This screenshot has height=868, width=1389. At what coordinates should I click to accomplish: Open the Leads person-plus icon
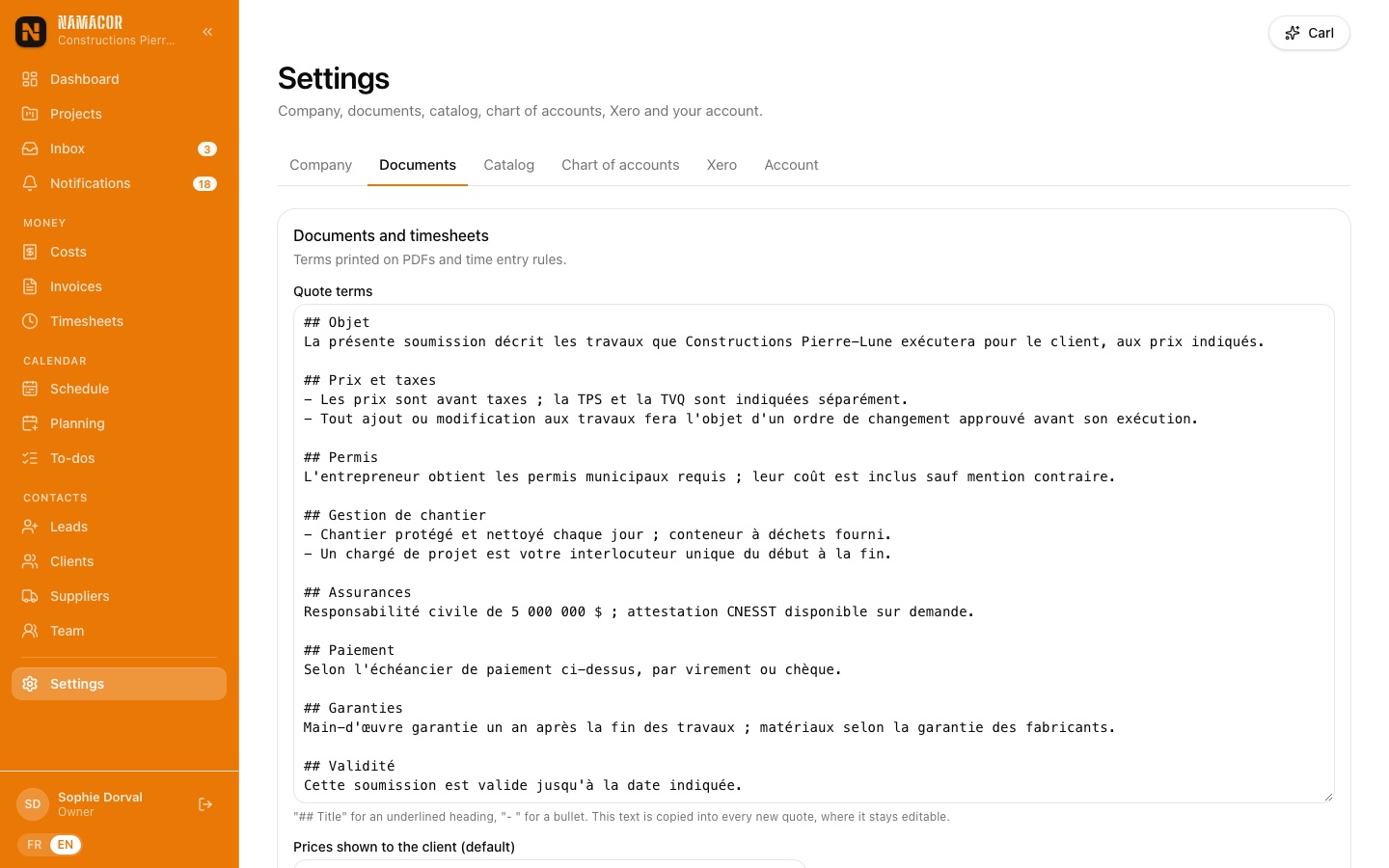coord(30,527)
